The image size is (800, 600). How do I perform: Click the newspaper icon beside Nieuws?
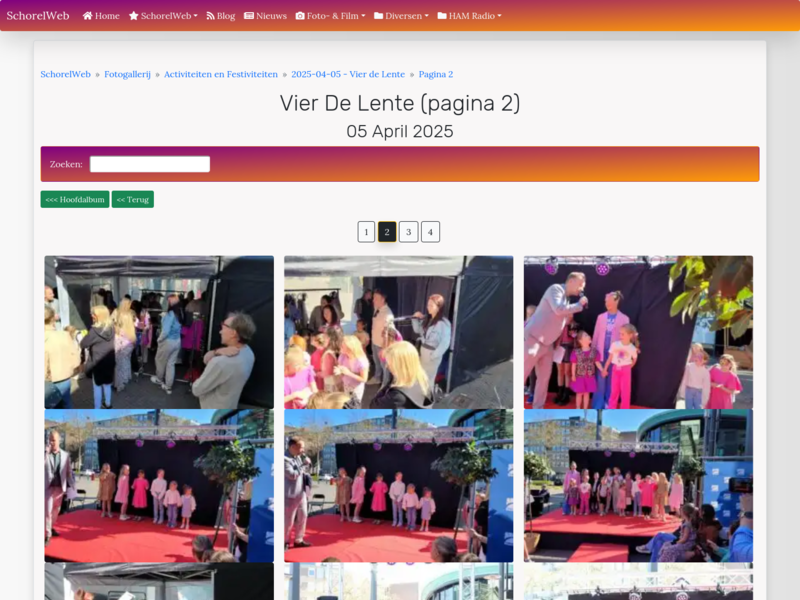point(249,16)
